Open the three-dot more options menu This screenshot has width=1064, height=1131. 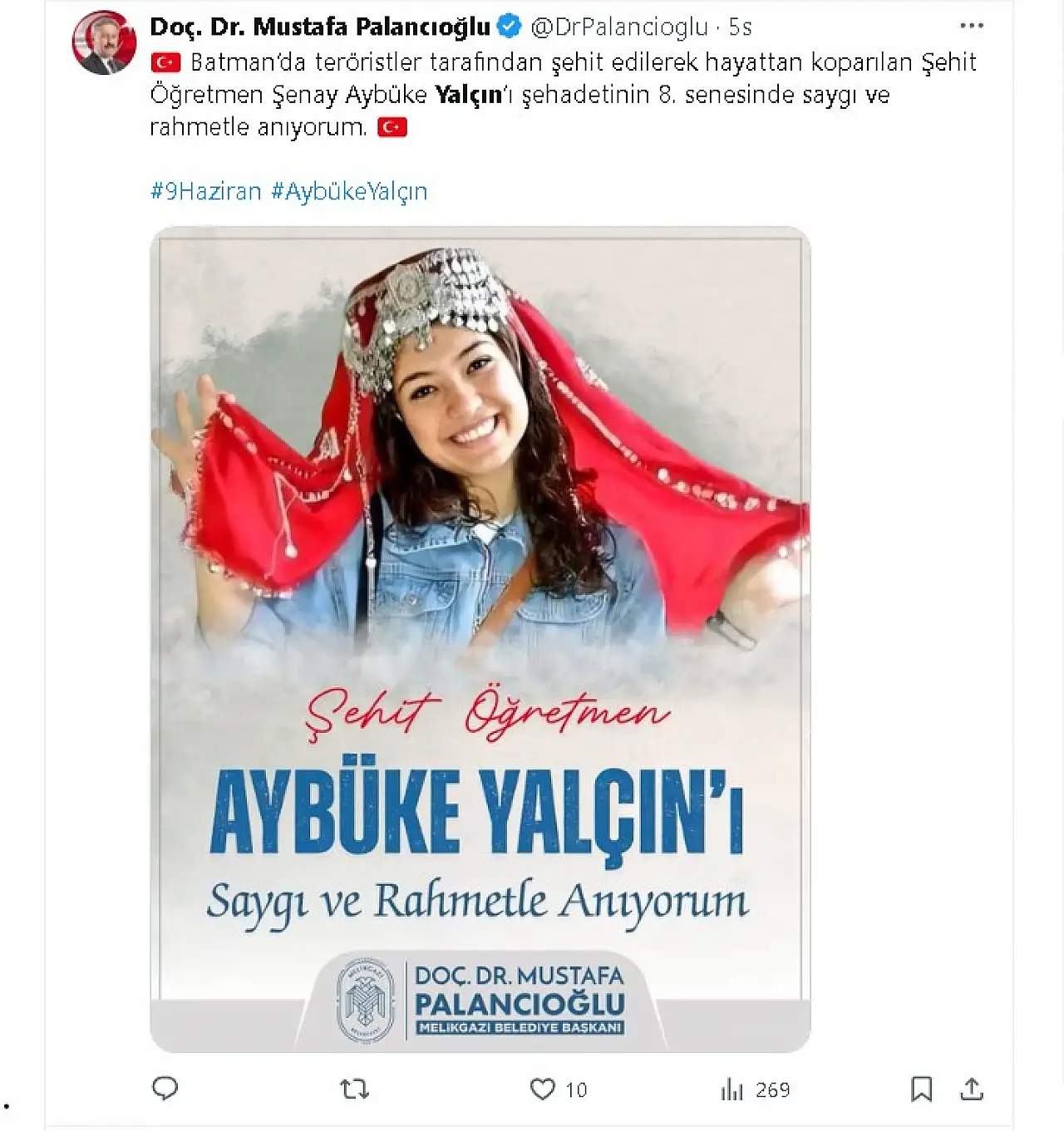pos(971,26)
